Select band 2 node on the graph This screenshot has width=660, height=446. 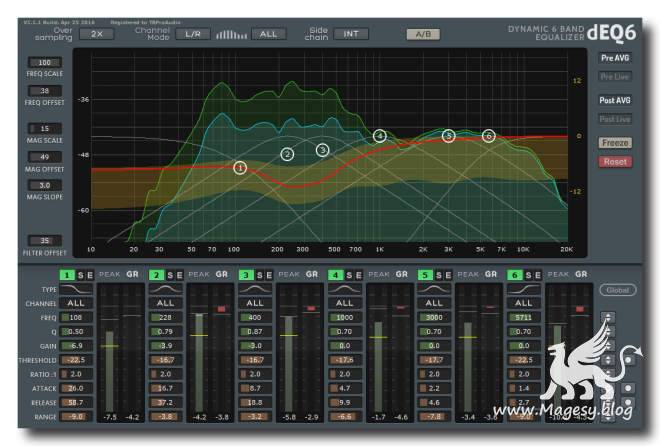coord(287,154)
